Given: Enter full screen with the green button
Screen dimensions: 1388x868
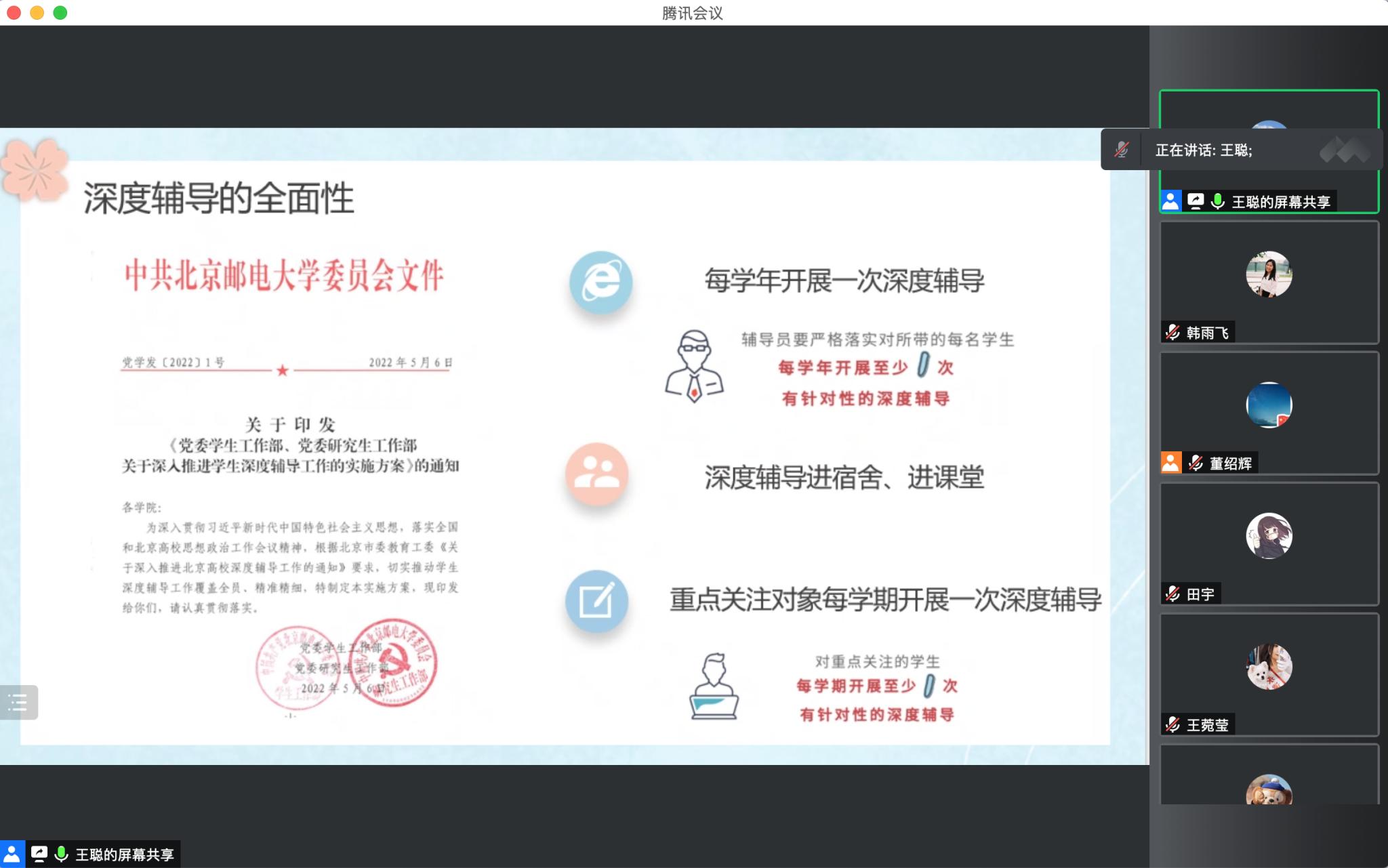Looking at the screenshot, I should point(60,12).
